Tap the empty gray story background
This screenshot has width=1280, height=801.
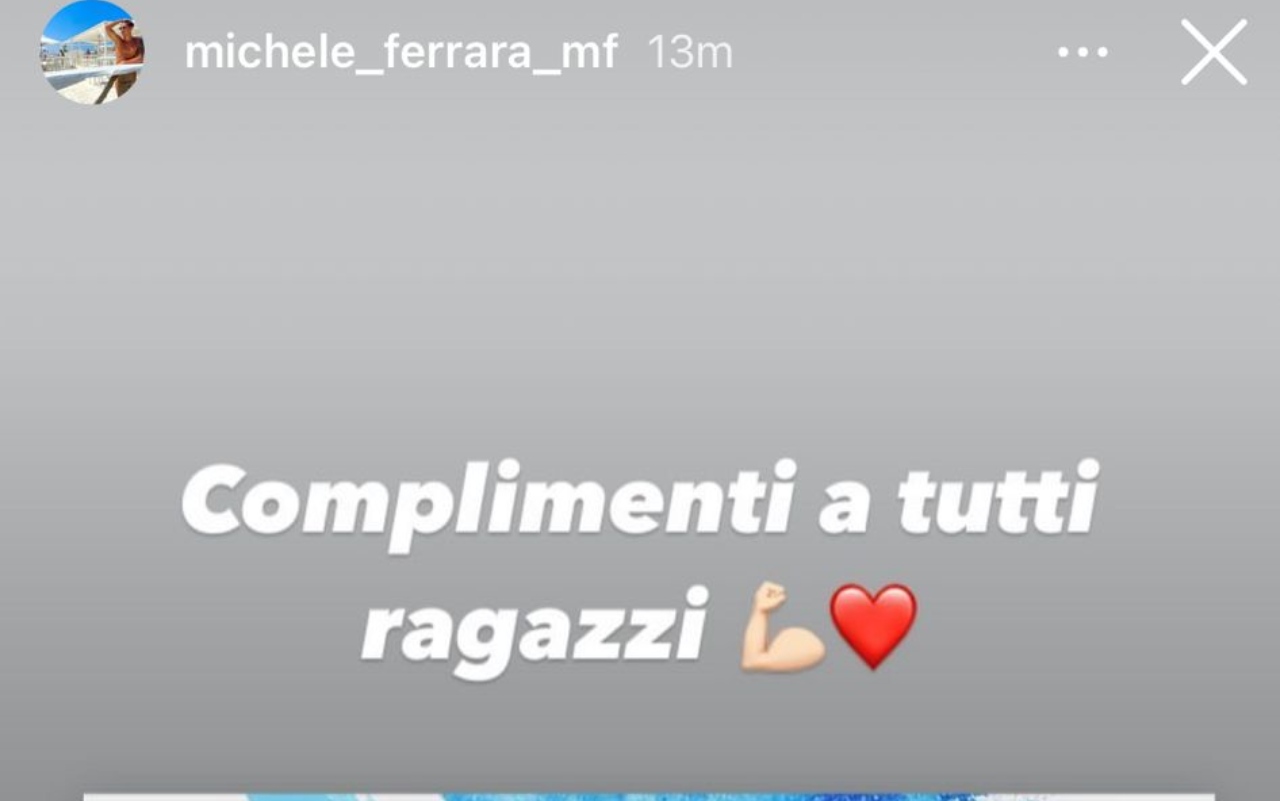(x=640, y=270)
